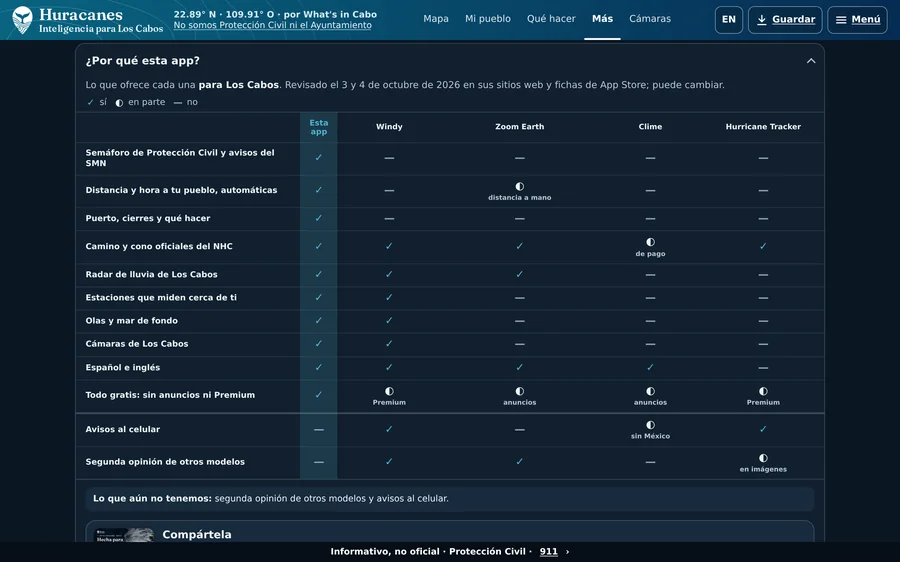Viewport: 900px width, 562px height.
Task: Click 'Lo que aún no tenemos' note
Action: click(x=449, y=499)
